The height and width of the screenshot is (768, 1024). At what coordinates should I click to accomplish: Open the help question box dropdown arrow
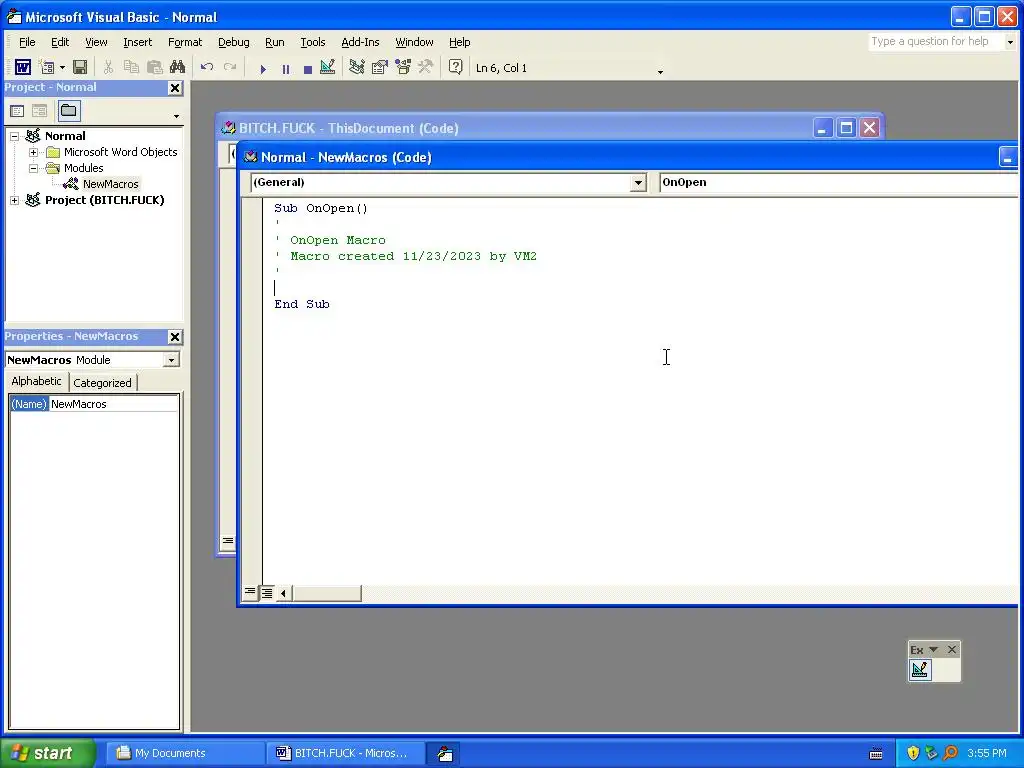tap(1010, 42)
